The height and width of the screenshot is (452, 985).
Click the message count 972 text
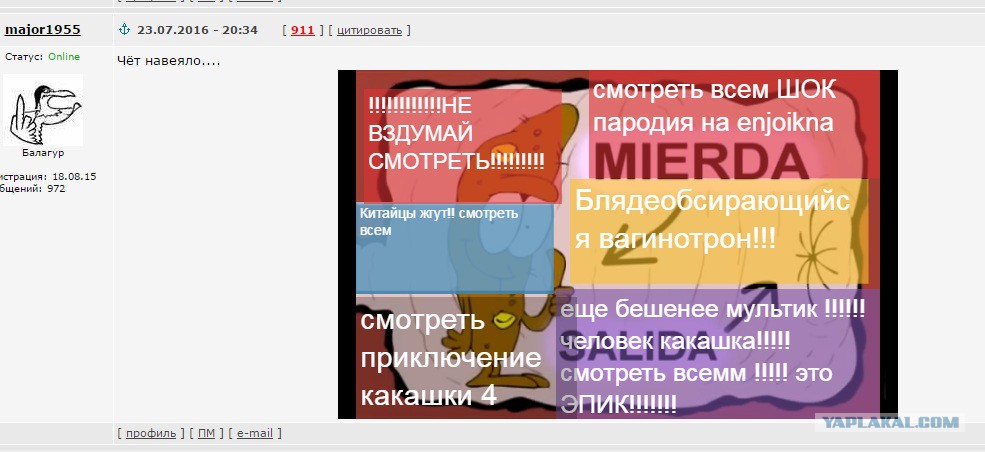coord(55,188)
